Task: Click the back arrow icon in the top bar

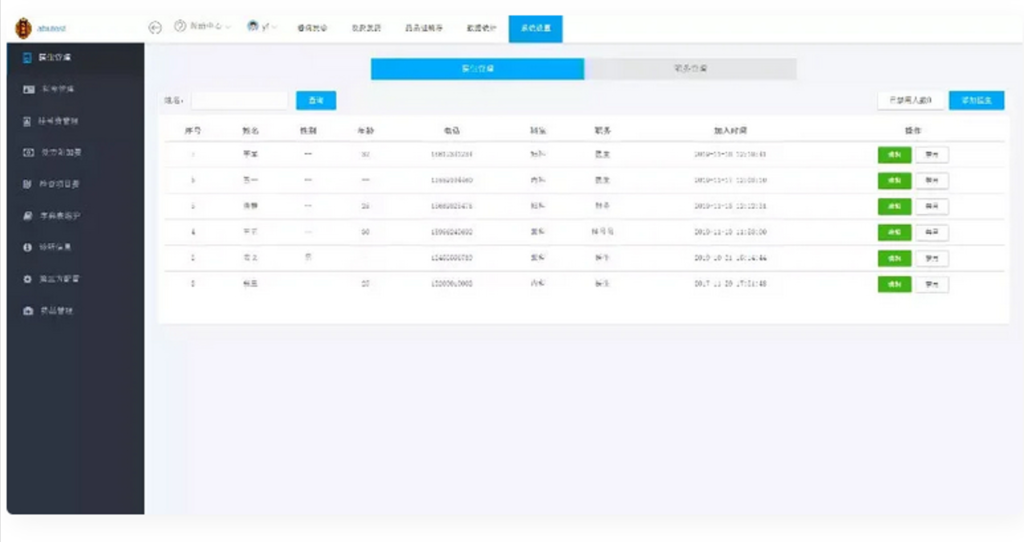Action: pyautogui.click(x=155, y=27)
